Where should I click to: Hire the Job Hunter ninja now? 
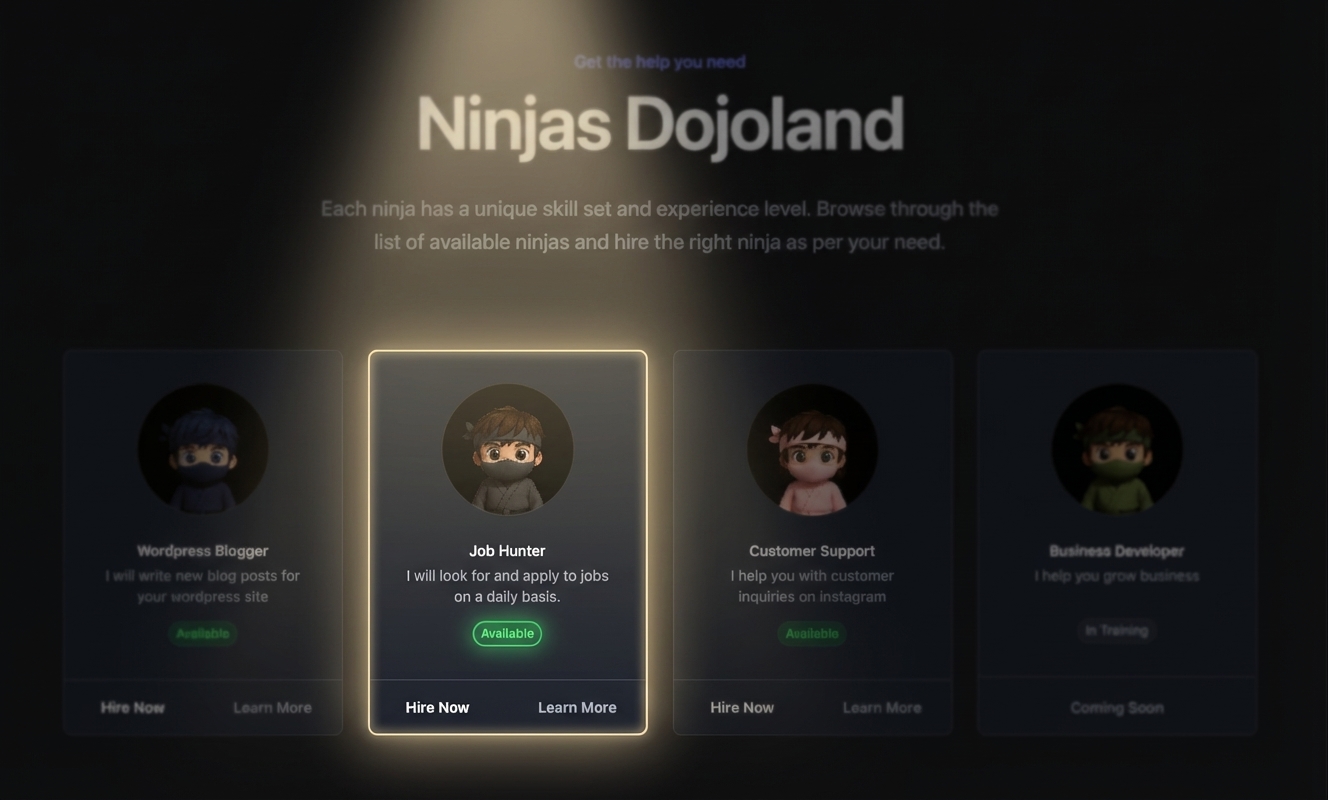click(438, 707)
